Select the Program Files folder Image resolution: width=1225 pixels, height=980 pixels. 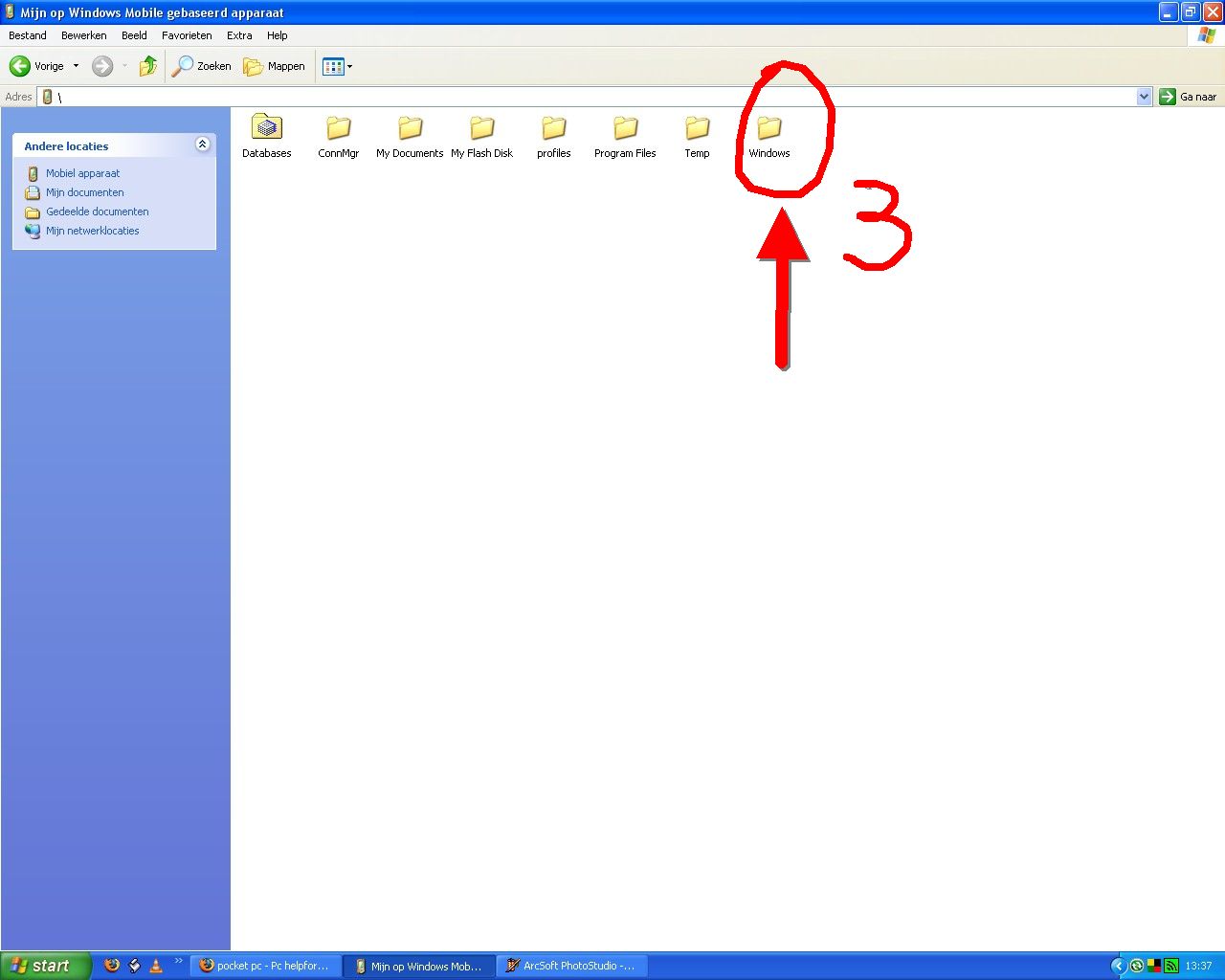click(x=625, y=136)
